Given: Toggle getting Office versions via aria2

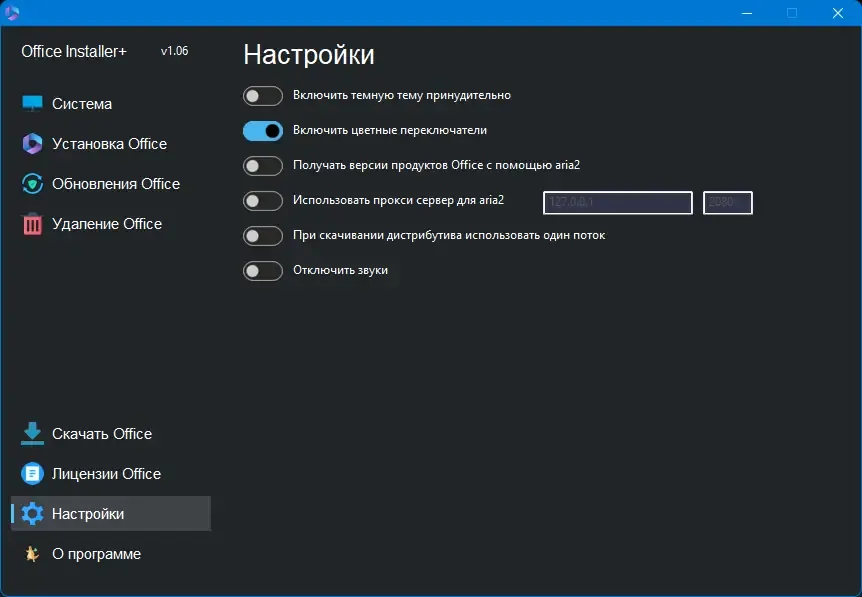Looking at the screenshot, I should 263,165.
